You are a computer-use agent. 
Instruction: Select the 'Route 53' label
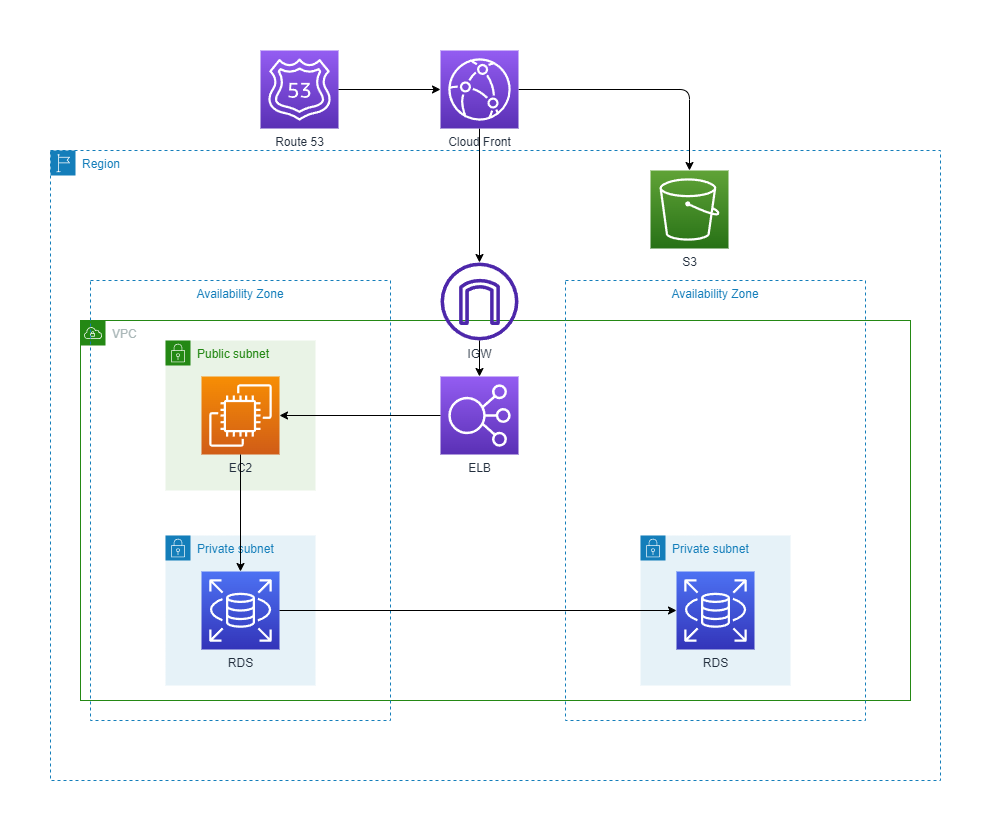point(300,142)
